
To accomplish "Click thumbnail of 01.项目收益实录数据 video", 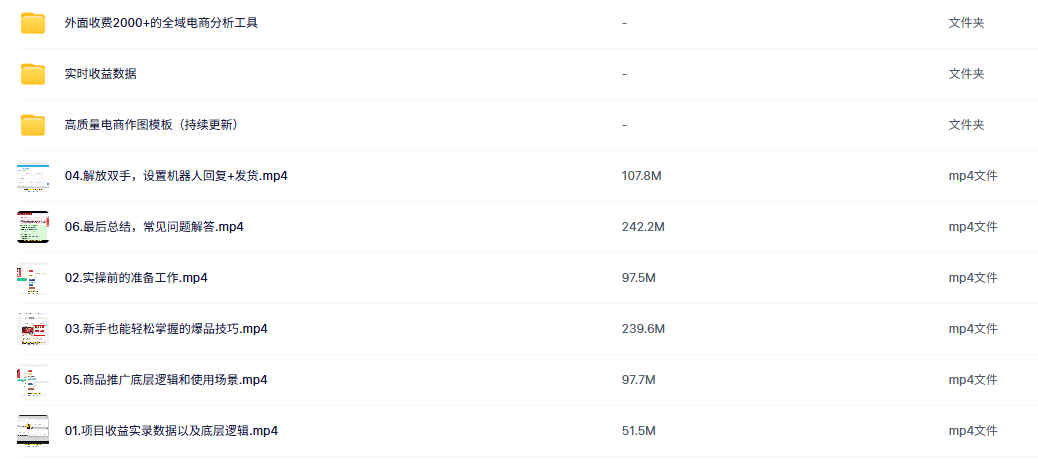I will tap(33, 431).
